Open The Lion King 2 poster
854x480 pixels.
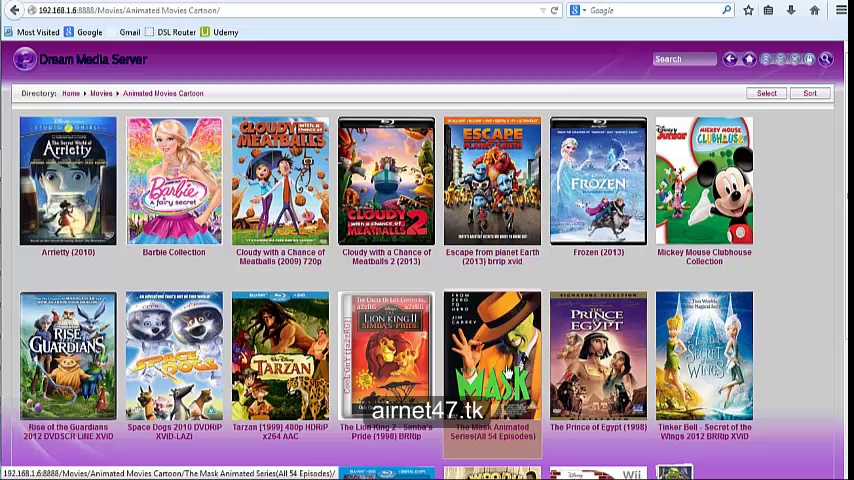point(386,355)
